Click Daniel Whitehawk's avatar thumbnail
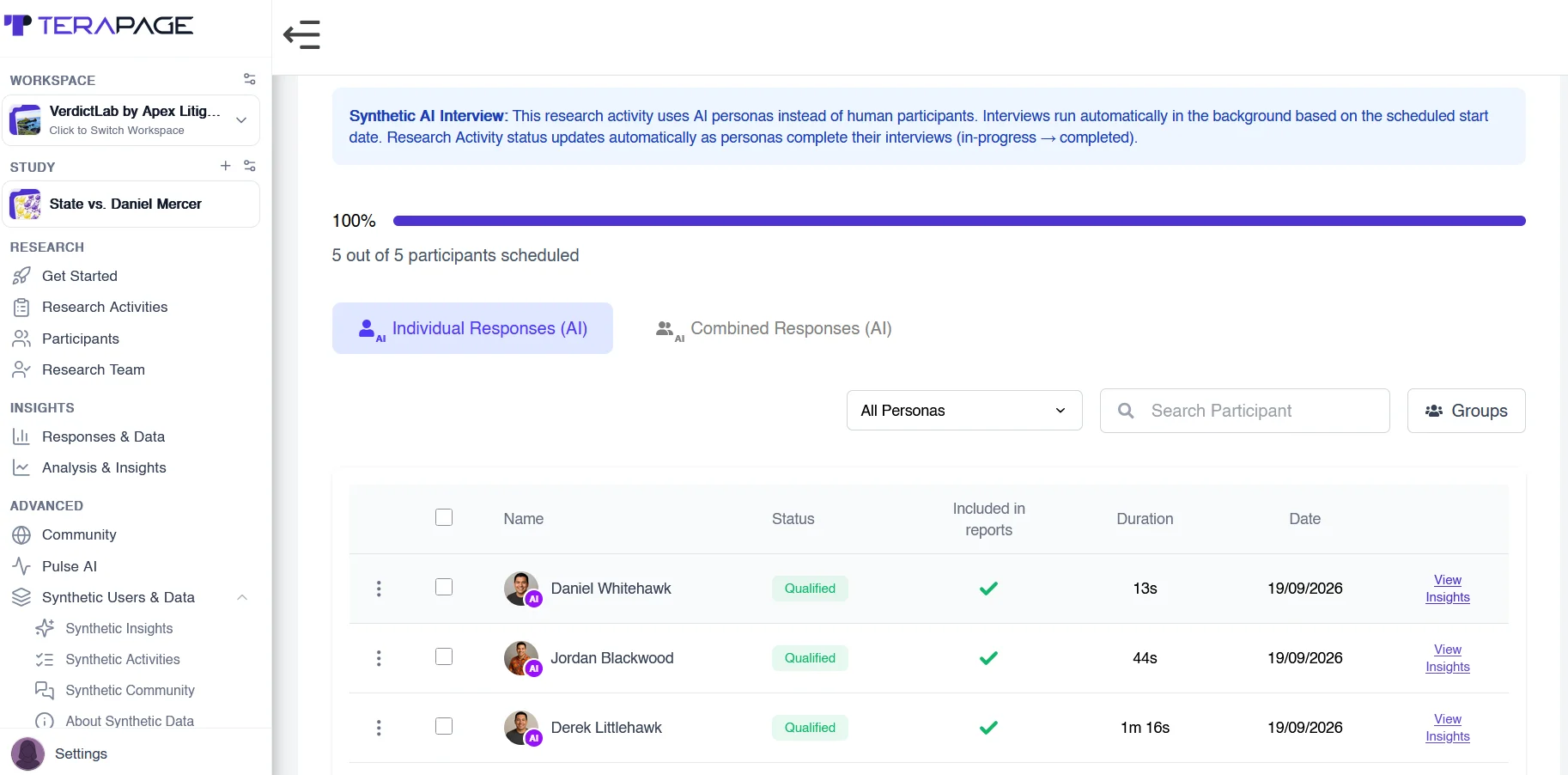1568x775 pixels. tap(521, 589)
